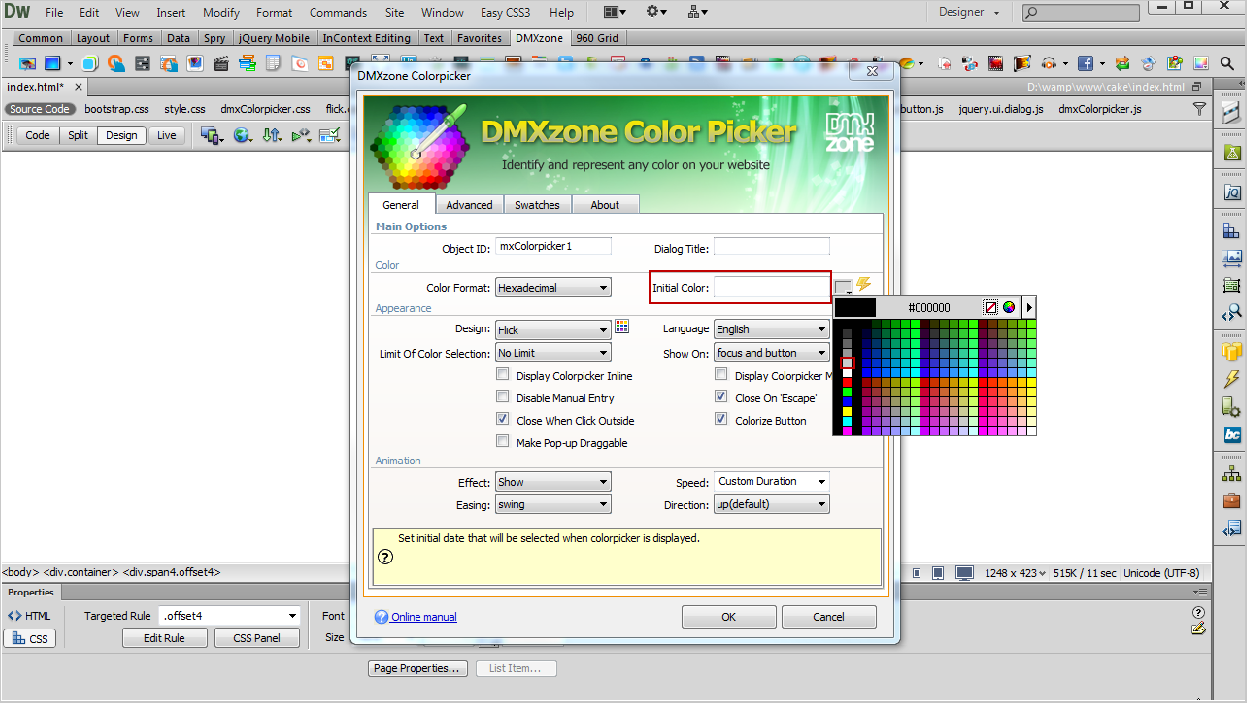
Task: Toggle checkbox beside Display Colorpicker M
Action: click(721, 375)
